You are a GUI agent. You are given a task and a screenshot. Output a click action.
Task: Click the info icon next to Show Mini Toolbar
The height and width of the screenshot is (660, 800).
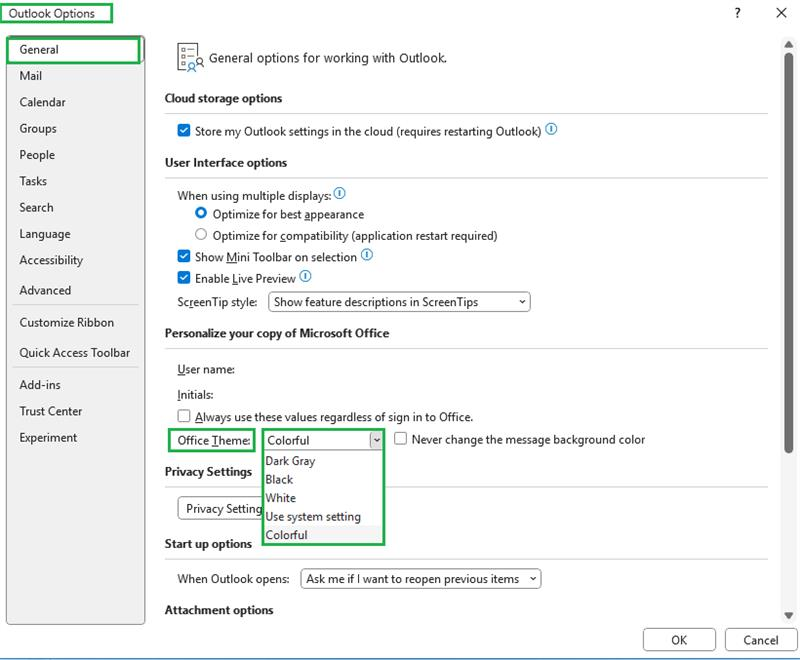367,255
